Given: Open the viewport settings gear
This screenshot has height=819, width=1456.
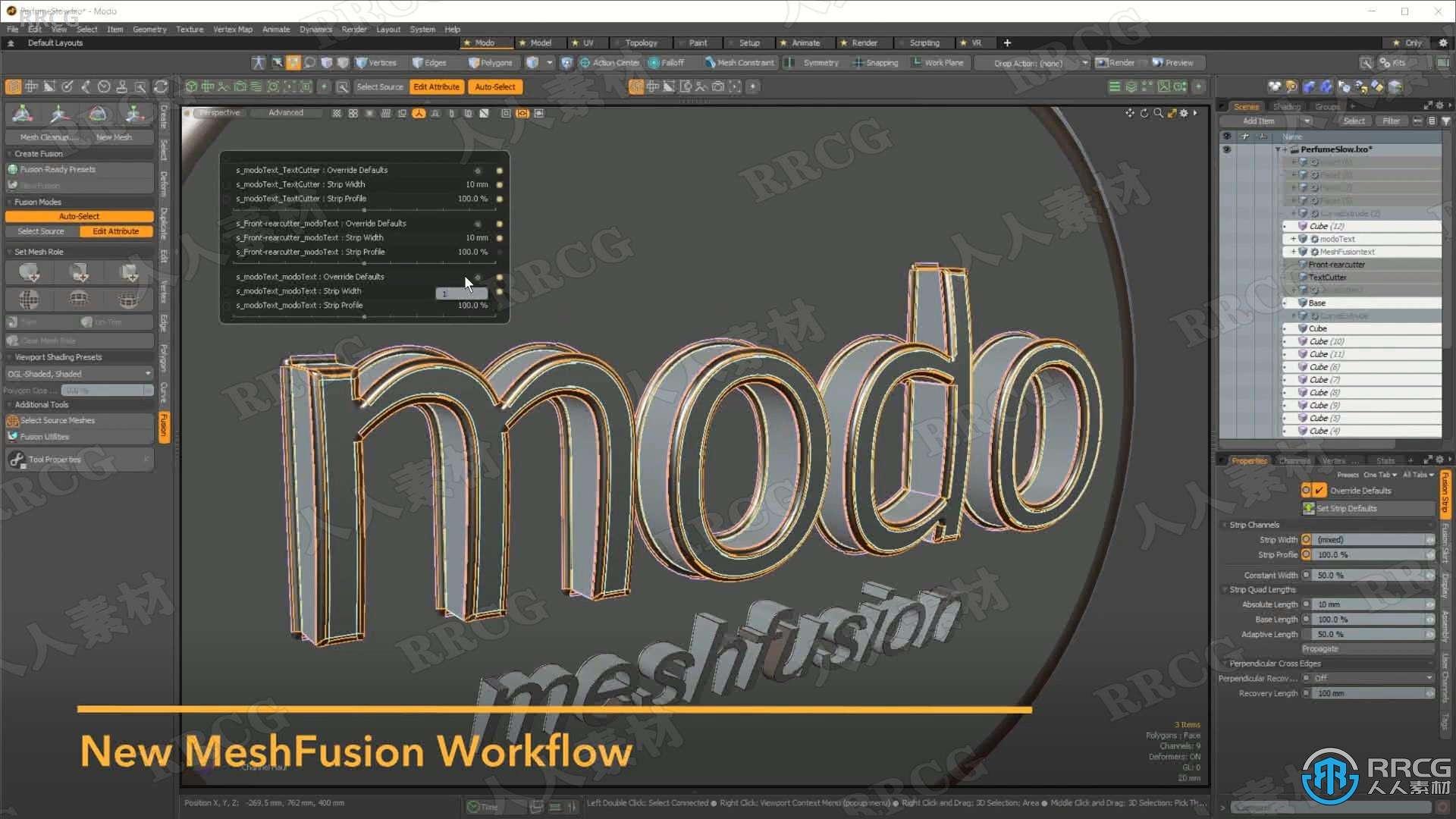Looking at the screenshot, I should (x=1184, y=113).
